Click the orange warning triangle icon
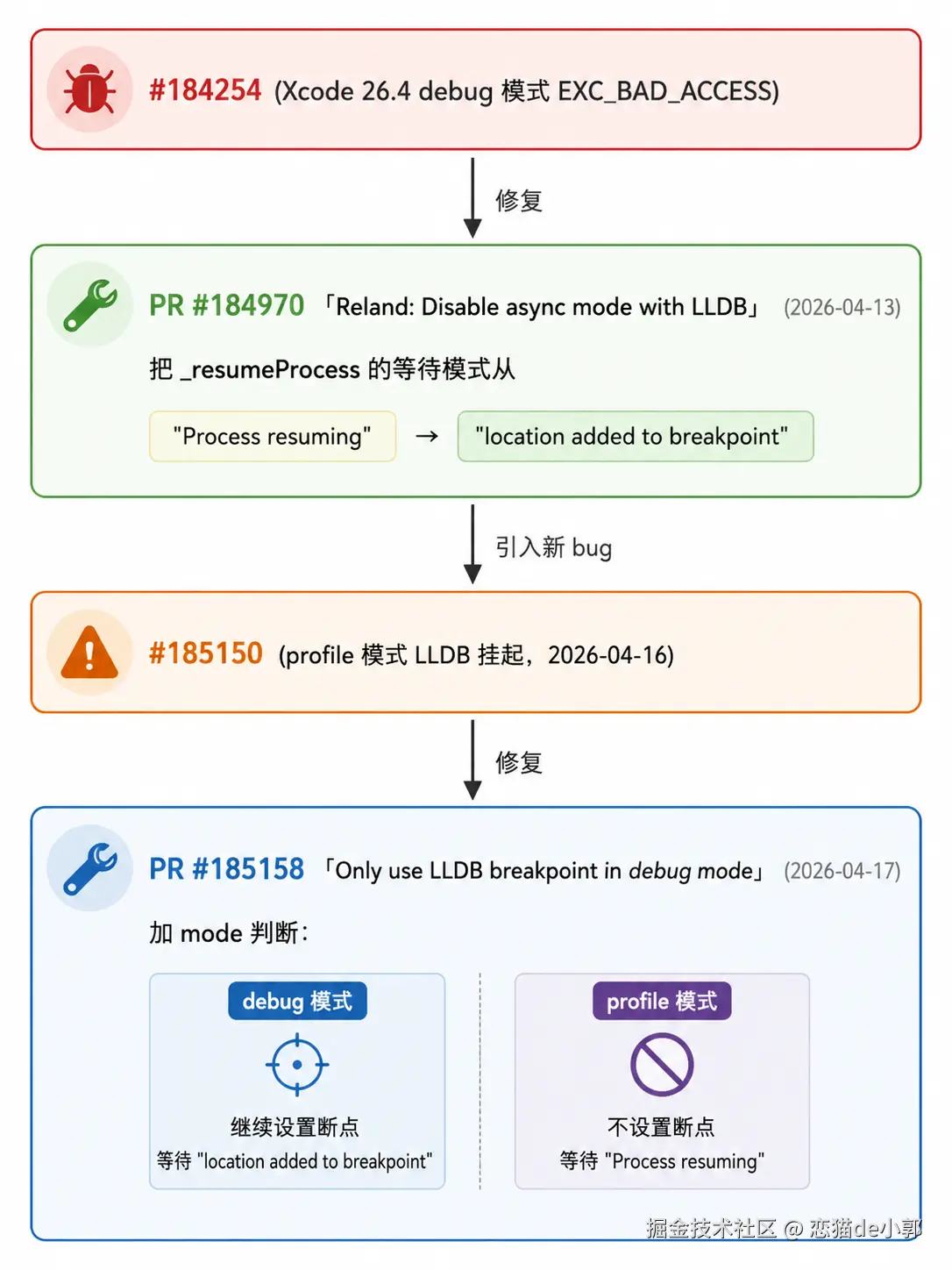952x1270 pixels. pos(89,653)
